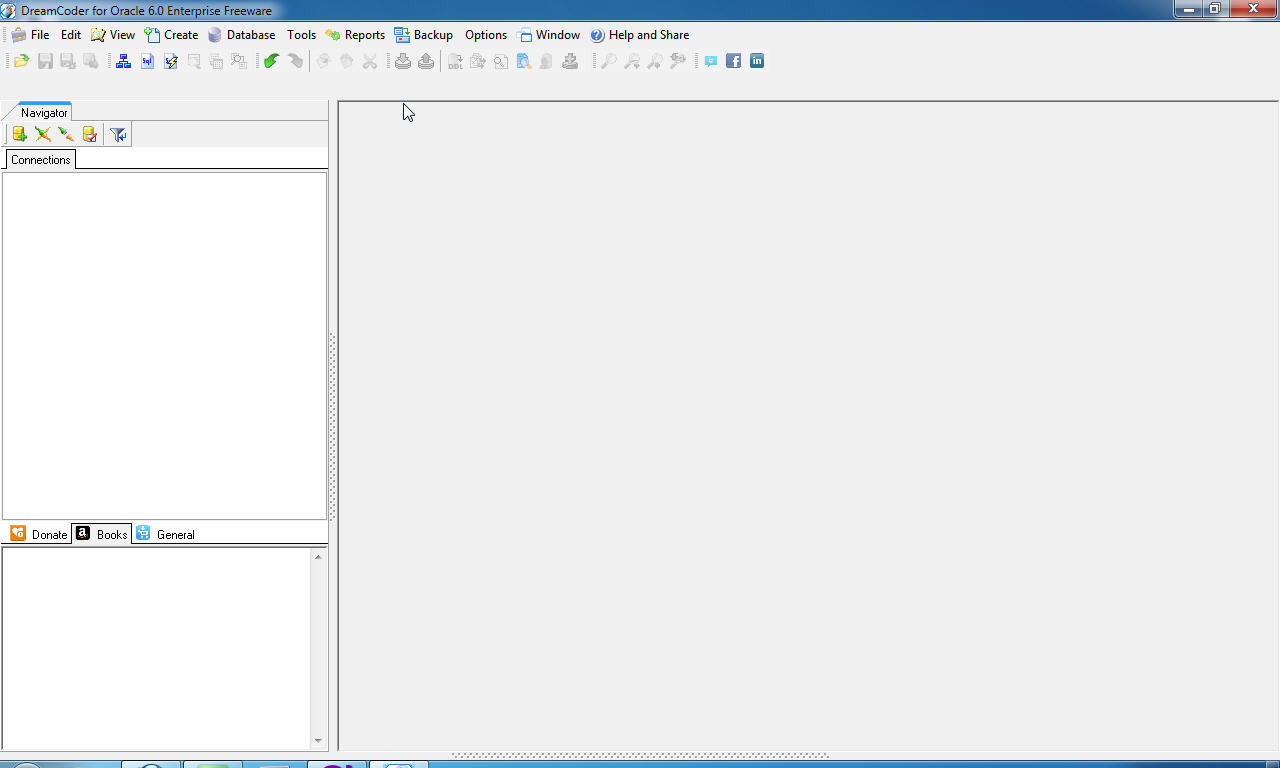Click the first magnifier find icon

[x=608, y=61]
